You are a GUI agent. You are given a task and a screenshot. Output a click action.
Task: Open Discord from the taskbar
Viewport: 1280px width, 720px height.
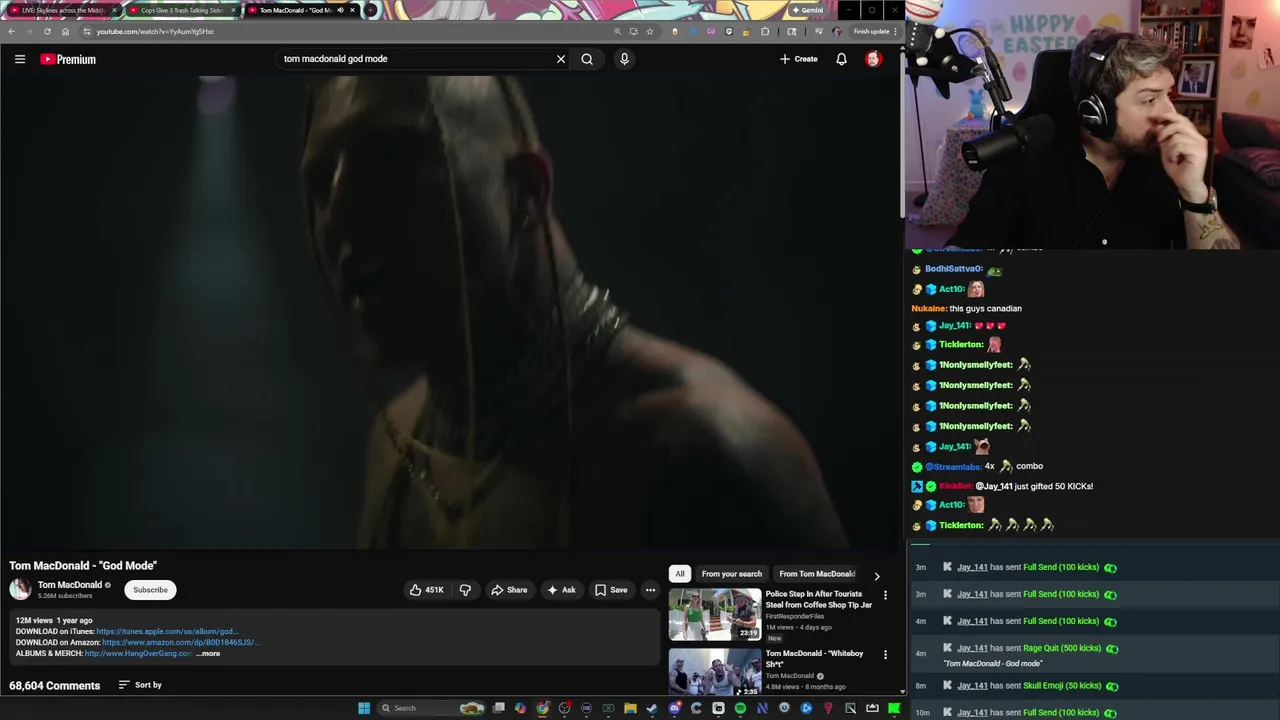coord(675,708)
